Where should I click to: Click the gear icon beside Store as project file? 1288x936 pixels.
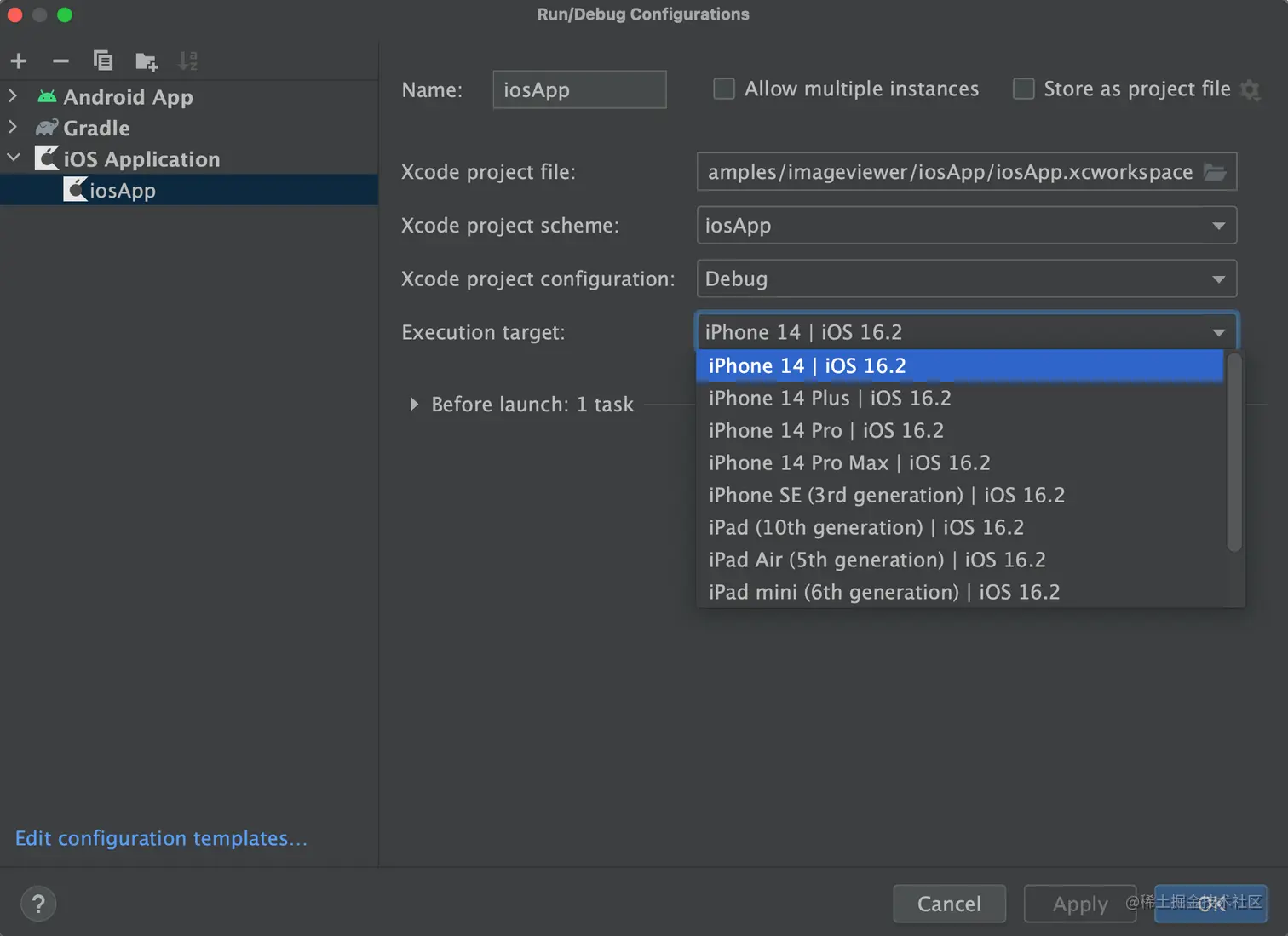coord(1250,89)
